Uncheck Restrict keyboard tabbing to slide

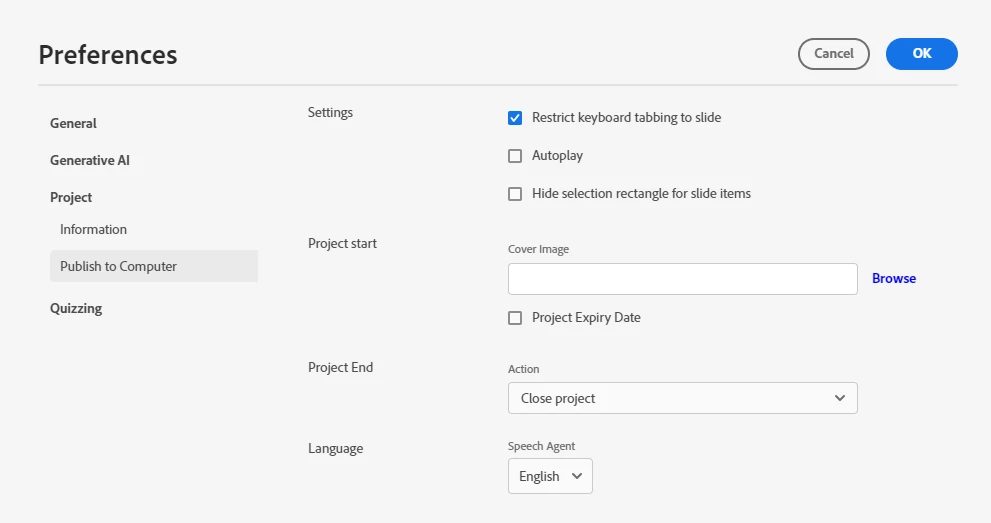coord(515,118)
